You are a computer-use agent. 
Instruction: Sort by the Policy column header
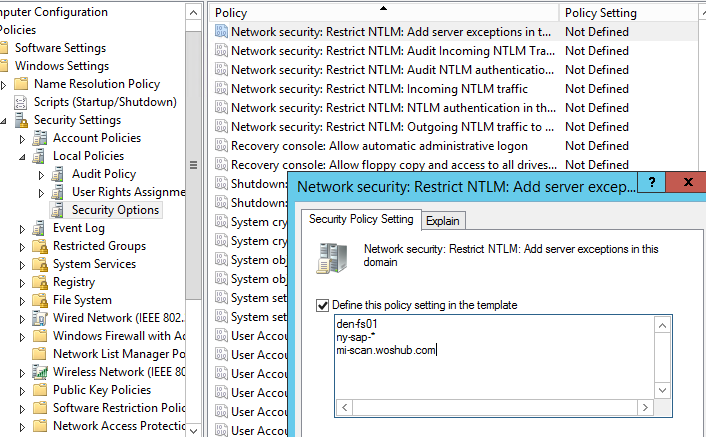pos(384,13)
